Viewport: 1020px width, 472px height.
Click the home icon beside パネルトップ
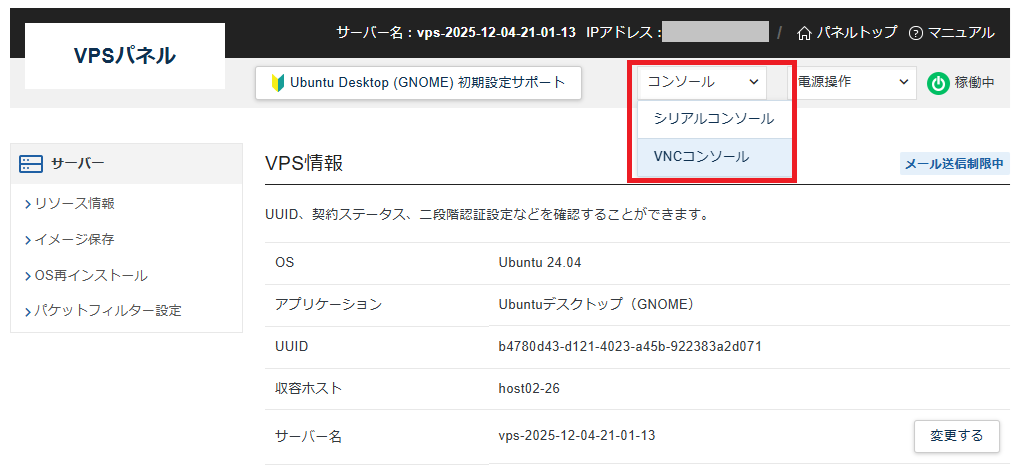(805, 33)
